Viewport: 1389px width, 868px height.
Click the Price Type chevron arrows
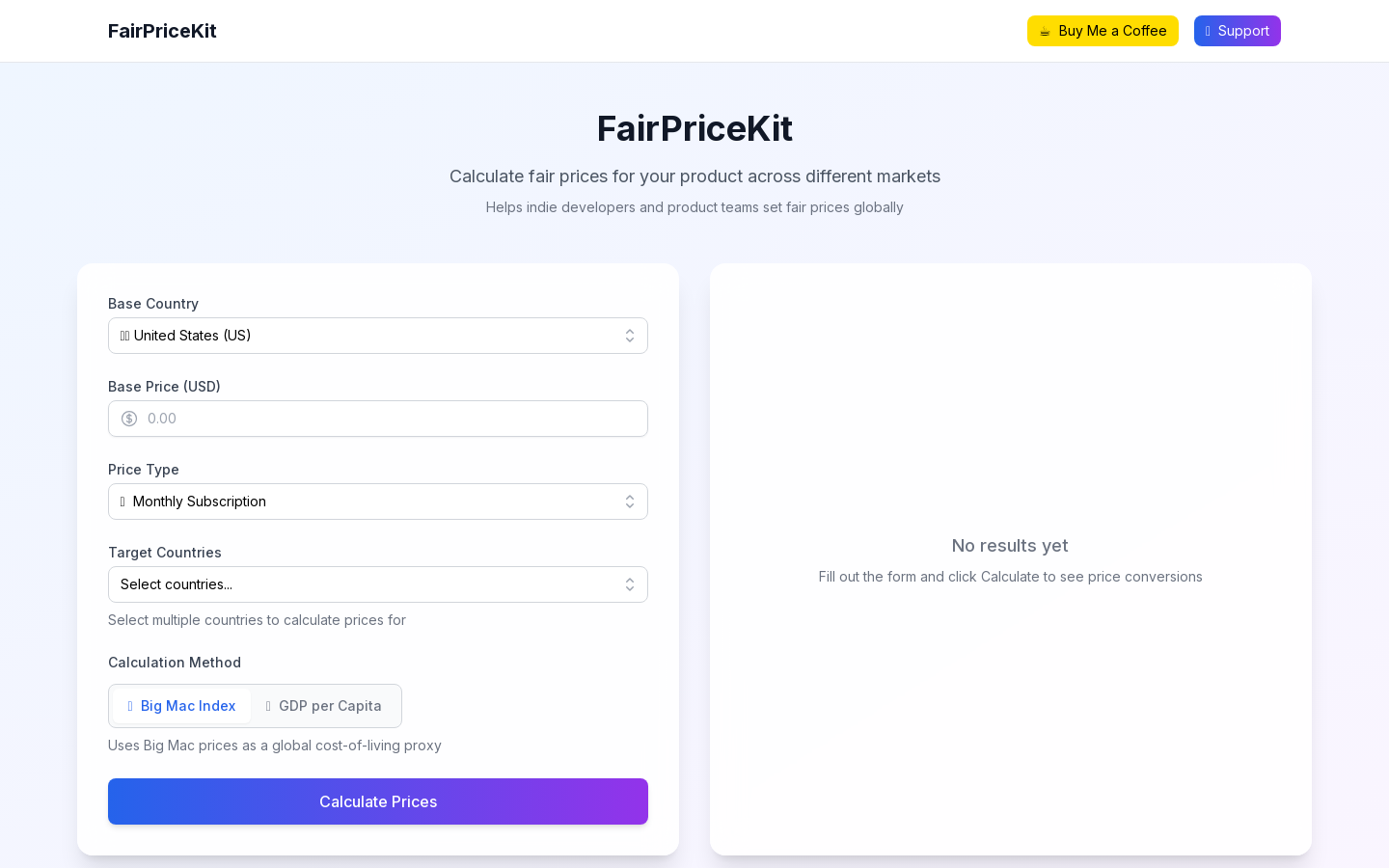point(630,502)
